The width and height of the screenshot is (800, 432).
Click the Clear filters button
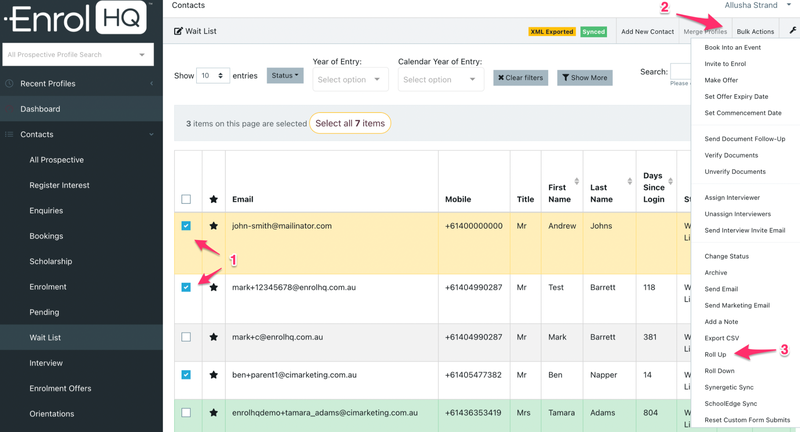click(520, 77)
